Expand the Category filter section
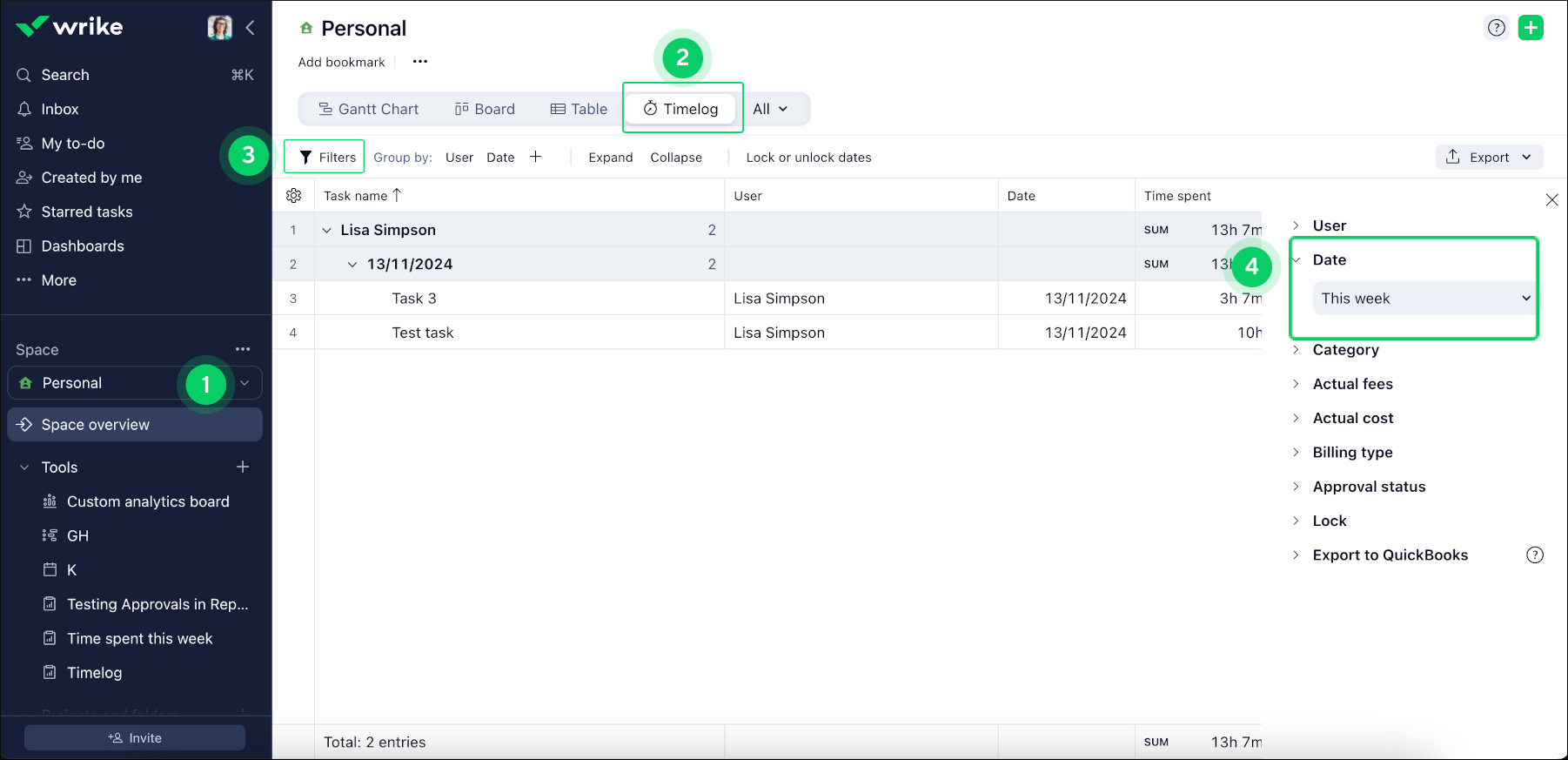Screen dimensions: 1568x760 click(1345, 350)
